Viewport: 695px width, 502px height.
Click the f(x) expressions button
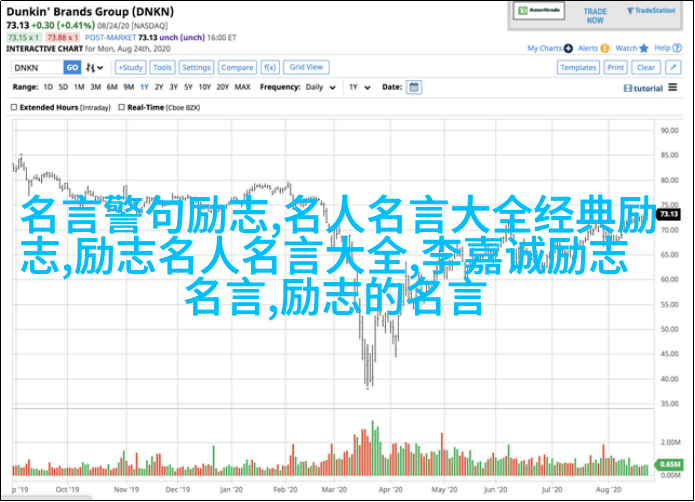tap(270, 67)
